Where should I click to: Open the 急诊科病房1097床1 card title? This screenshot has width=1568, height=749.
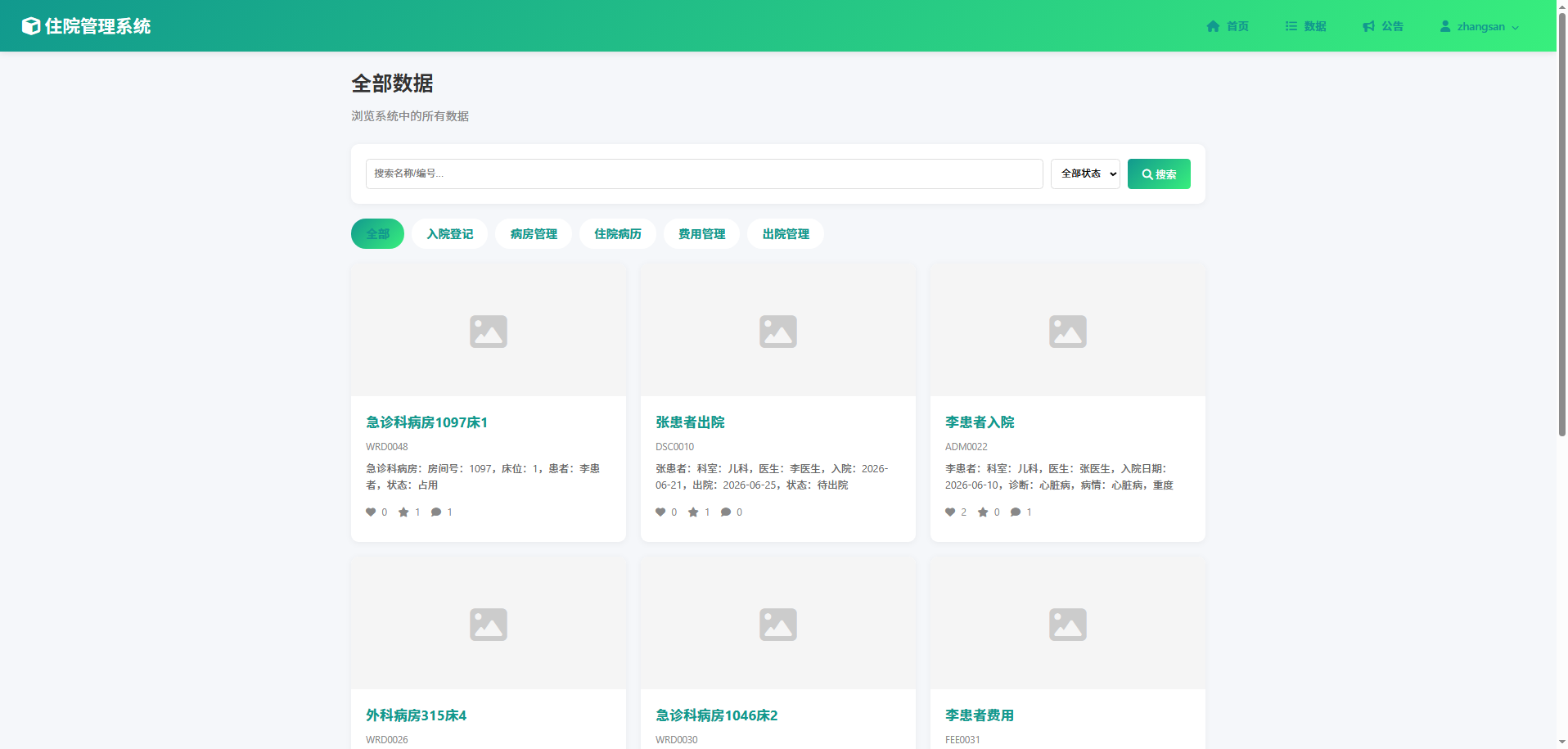pos(426,422)
